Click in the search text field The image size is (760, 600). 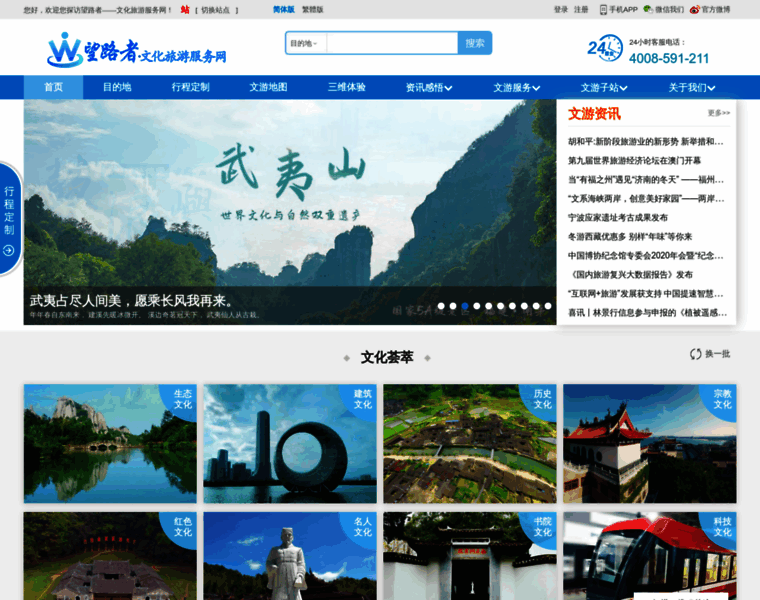click(393, 43)
